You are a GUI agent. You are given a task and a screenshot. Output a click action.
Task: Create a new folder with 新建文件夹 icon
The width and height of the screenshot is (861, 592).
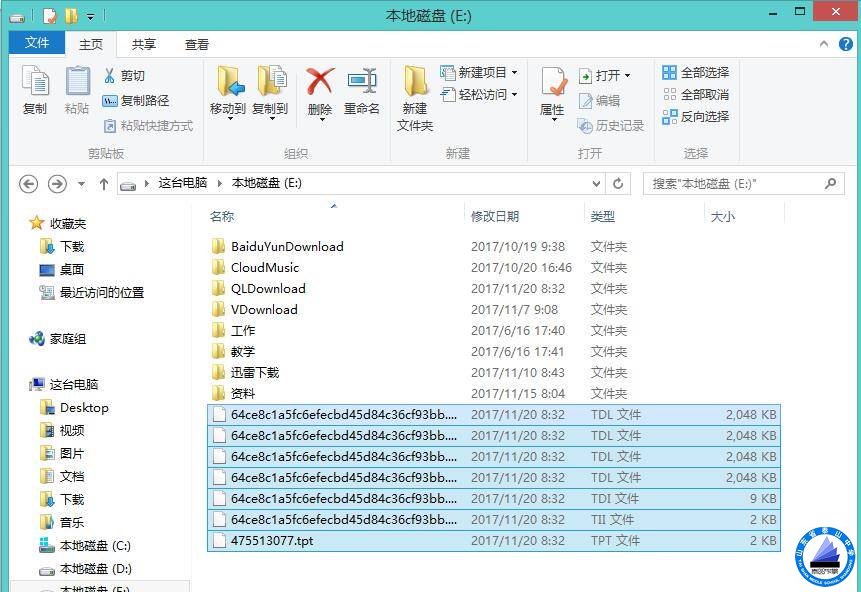(415, 84)
